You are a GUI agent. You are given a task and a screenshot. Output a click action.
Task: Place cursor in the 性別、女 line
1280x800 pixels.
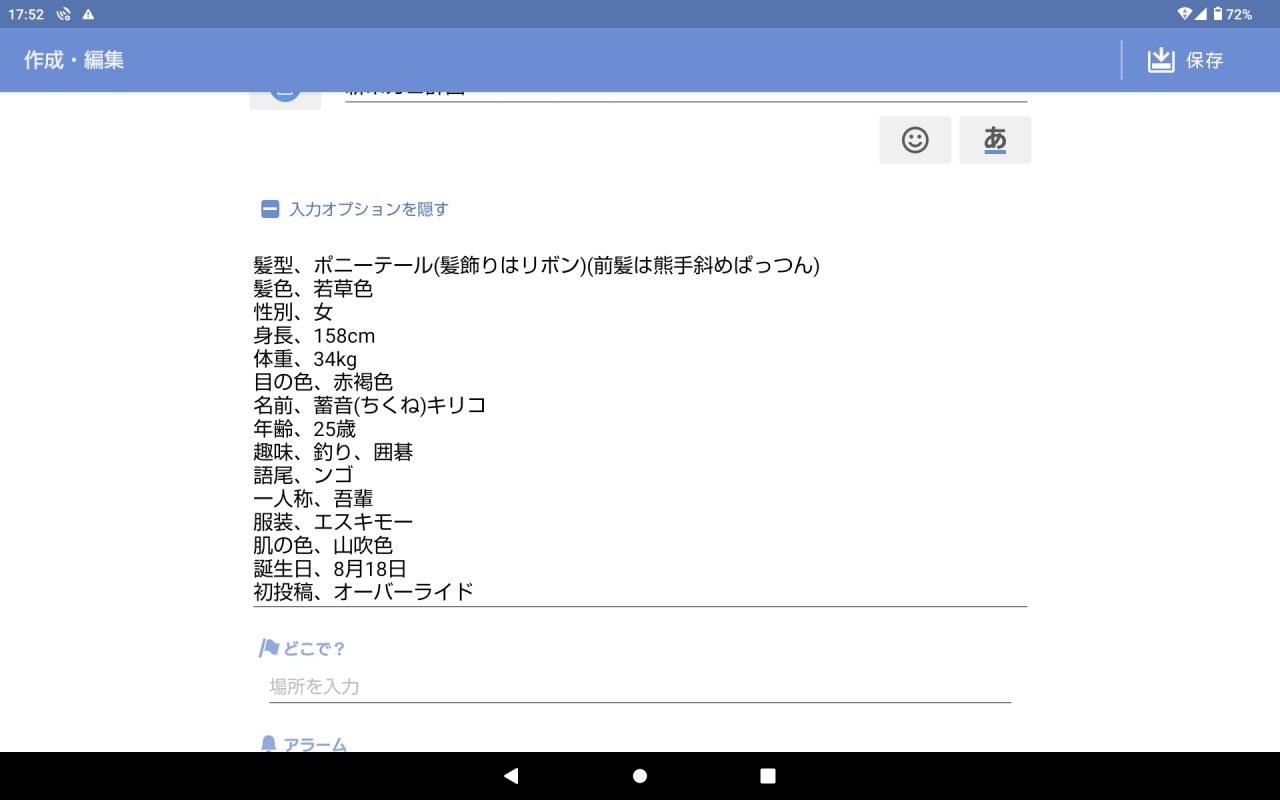click(293, 312)
